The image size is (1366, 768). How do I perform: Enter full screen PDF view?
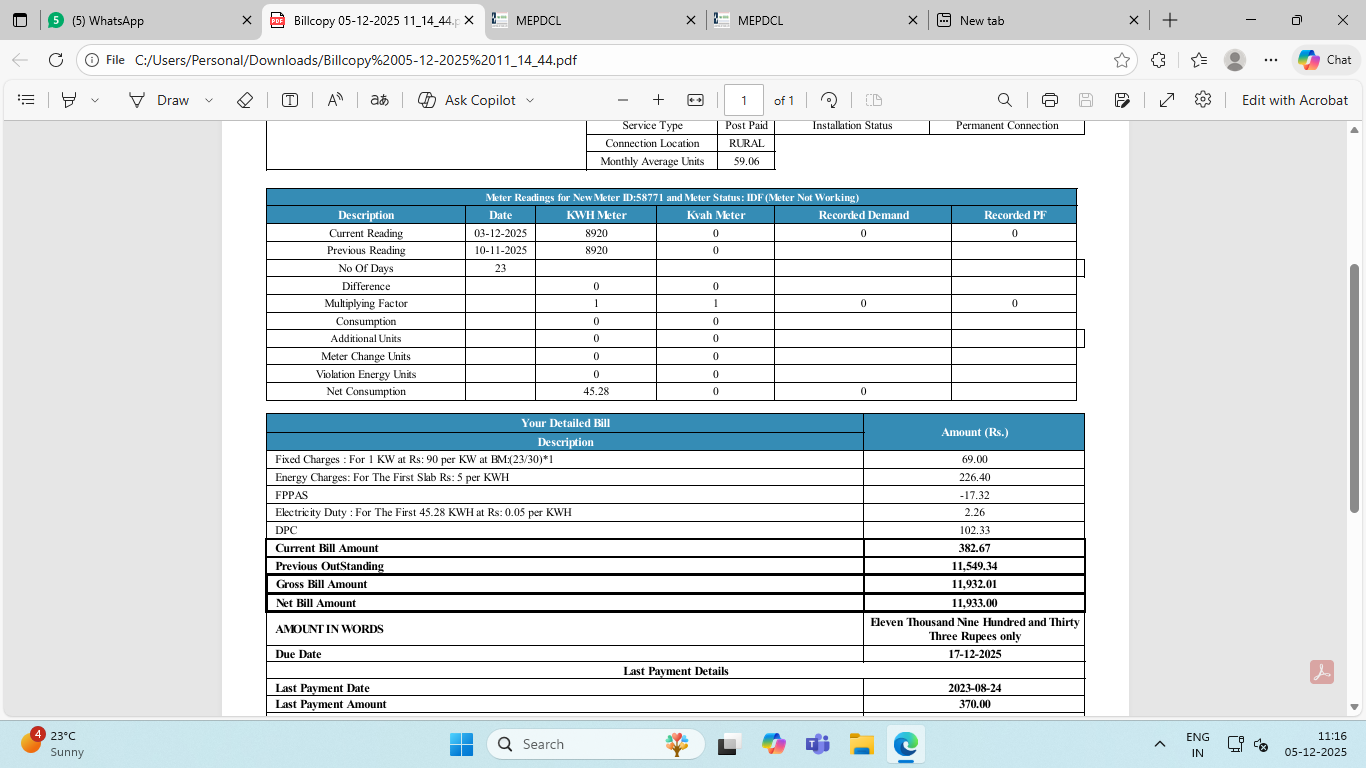tap(1166, 100)
